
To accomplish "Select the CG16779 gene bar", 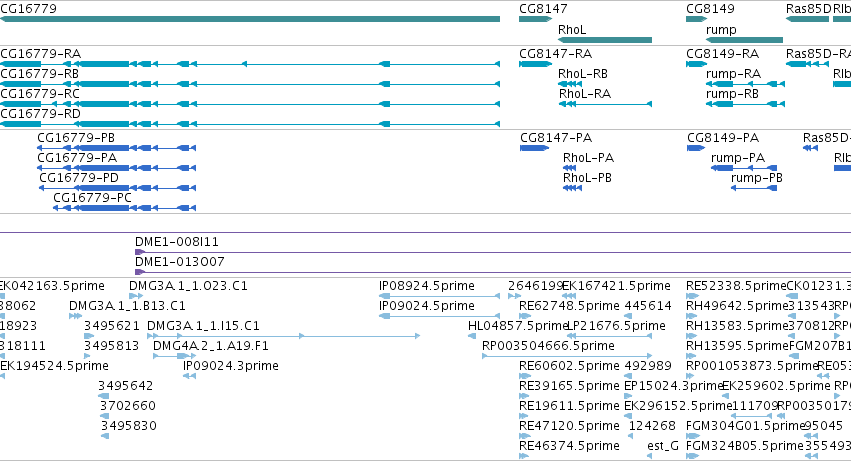I will (250, 19).
